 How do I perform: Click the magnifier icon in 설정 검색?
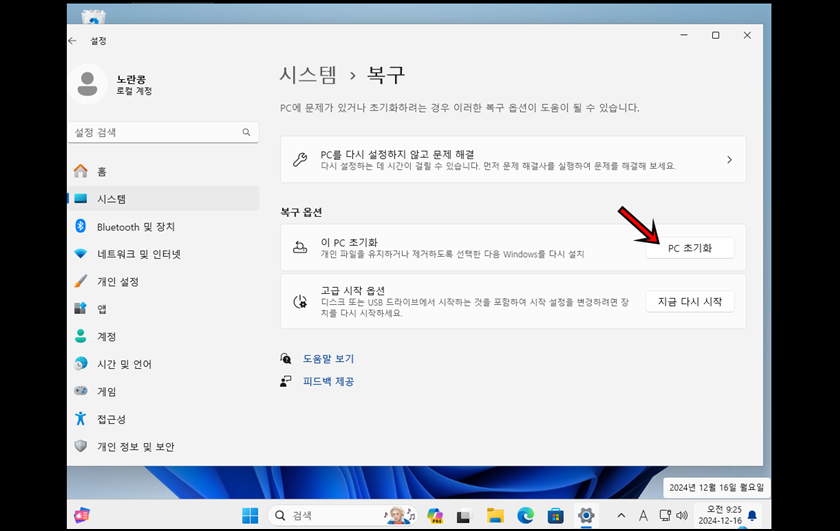246,132
